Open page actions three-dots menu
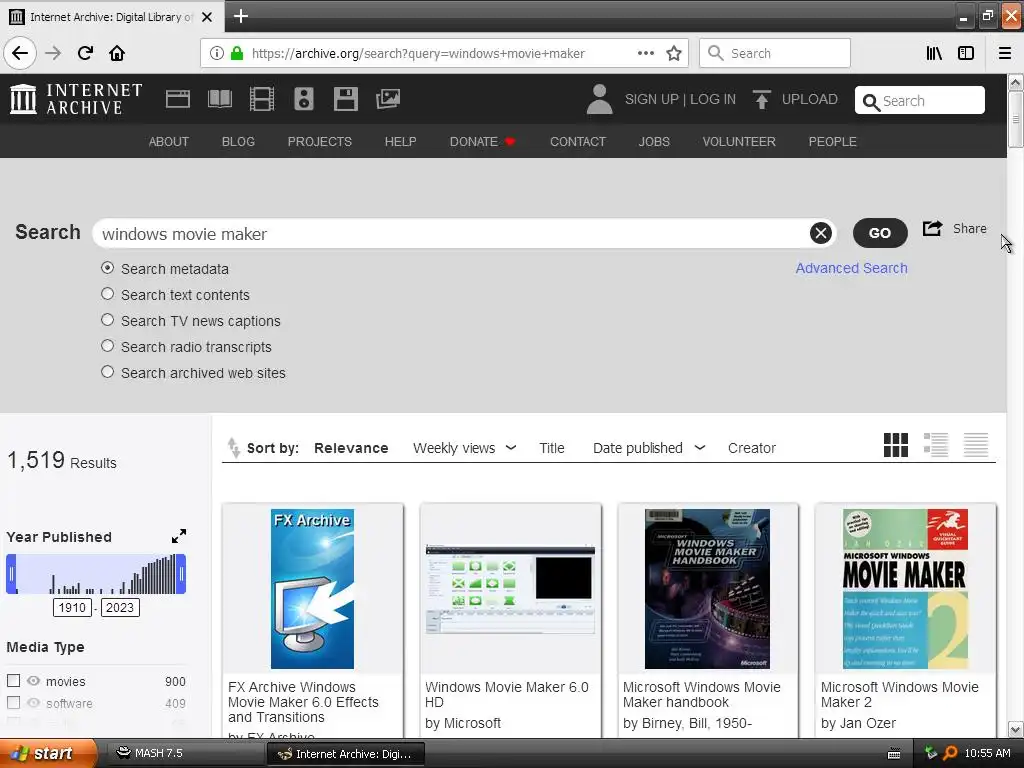Viewport: 1024px width, 768px height. click(646, 53)
